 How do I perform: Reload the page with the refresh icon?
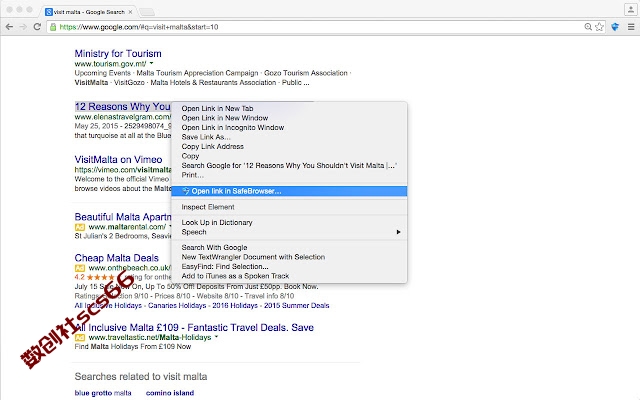tap(37, 27)
